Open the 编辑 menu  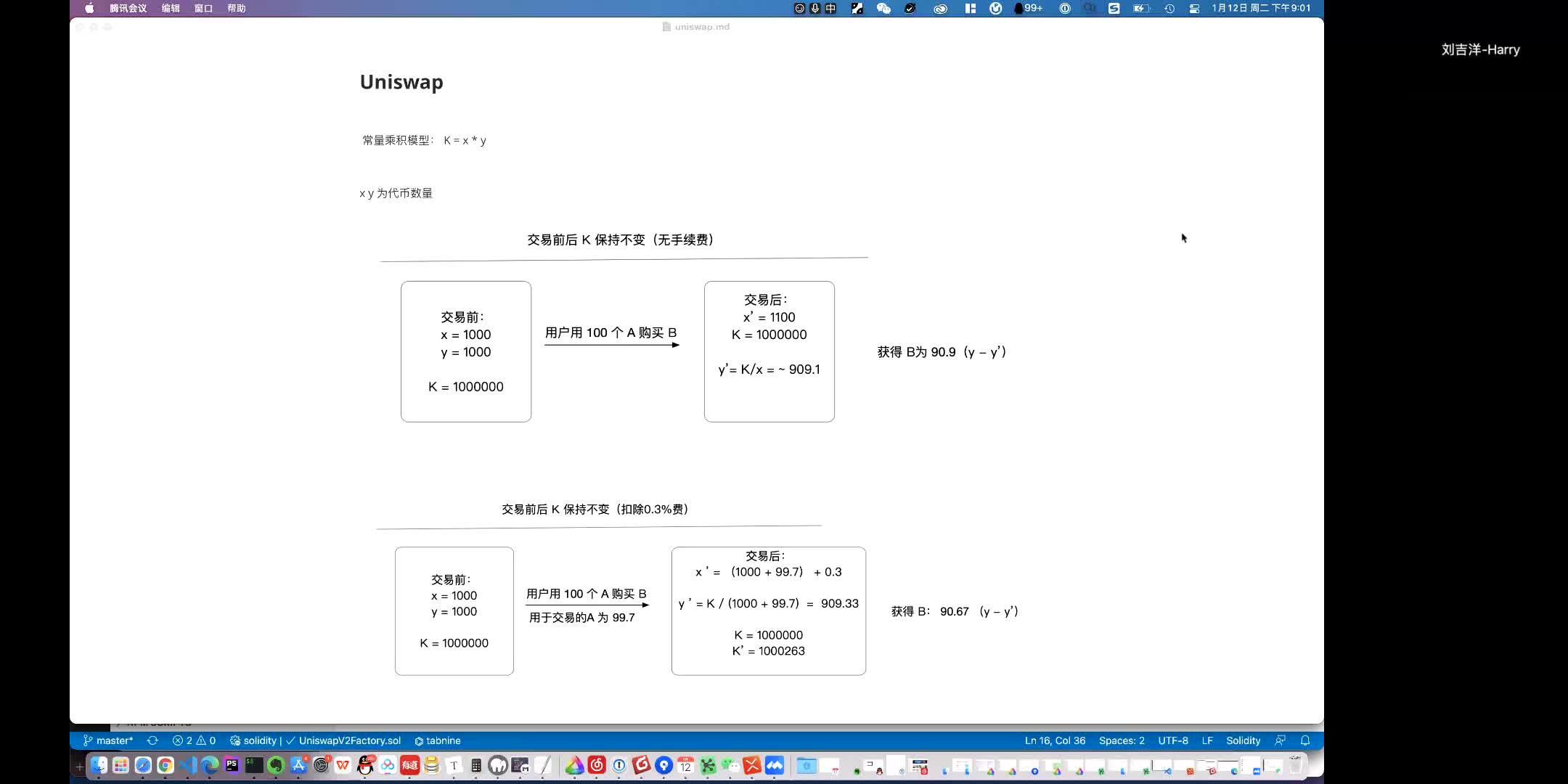[171, 9]
